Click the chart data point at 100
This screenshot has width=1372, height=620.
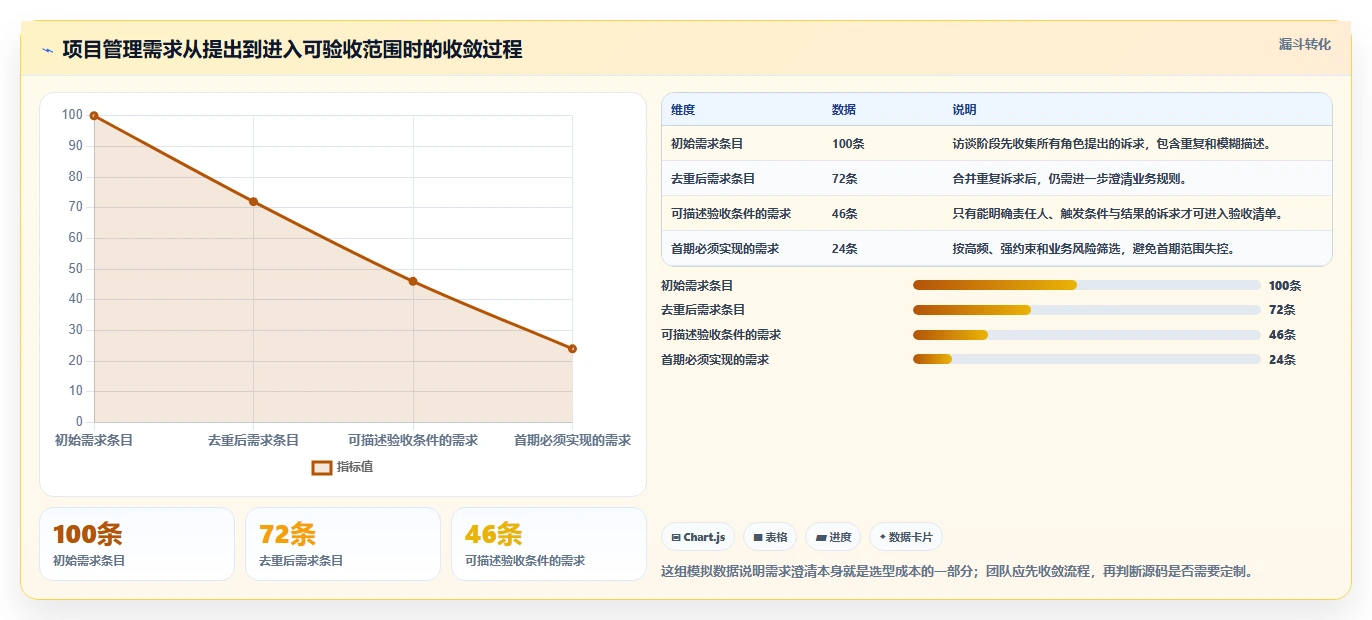(94, 116)
